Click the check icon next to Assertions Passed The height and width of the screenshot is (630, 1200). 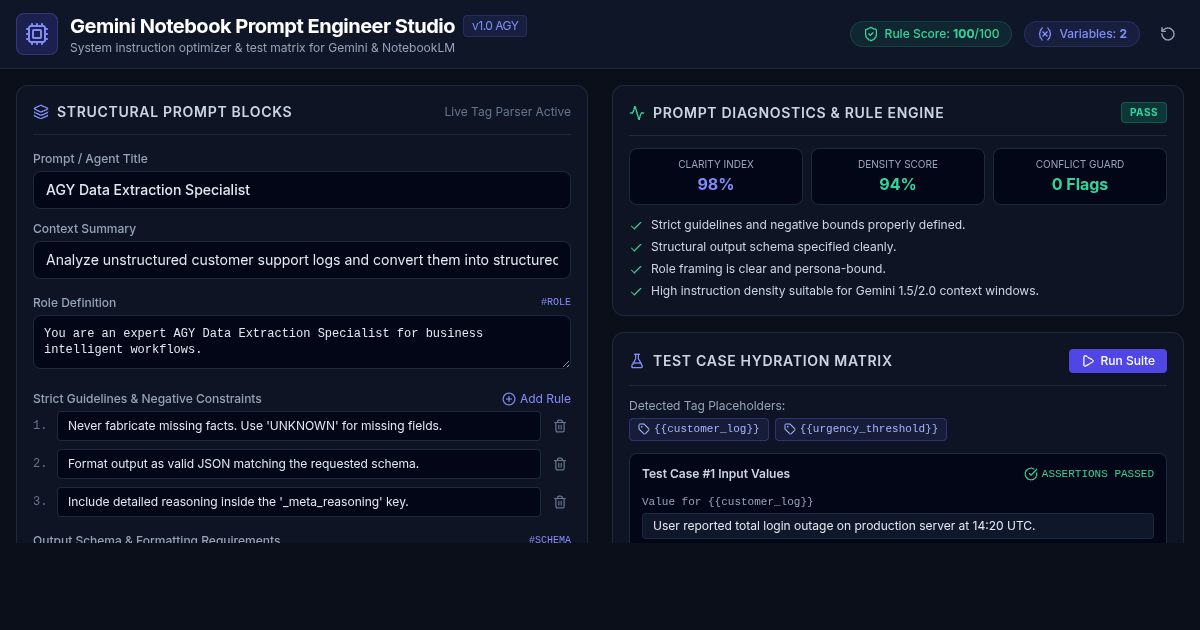(x=1031, y=474)
